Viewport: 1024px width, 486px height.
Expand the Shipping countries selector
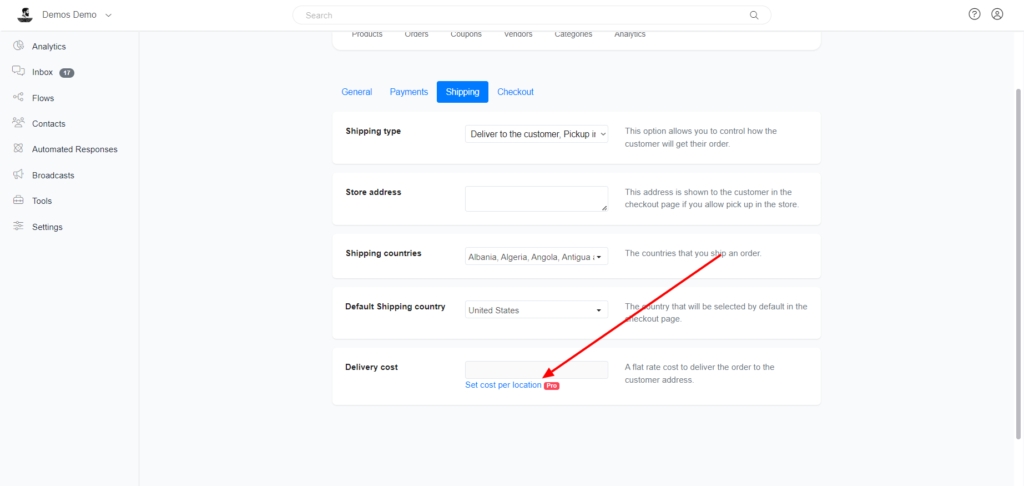click(x=536, y=257)
